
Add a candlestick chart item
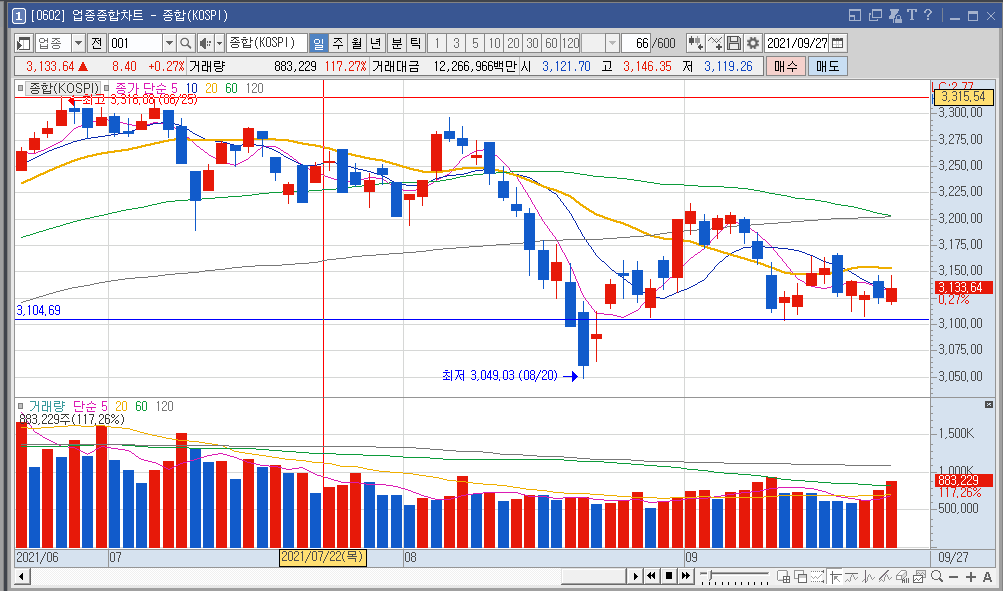695,43
